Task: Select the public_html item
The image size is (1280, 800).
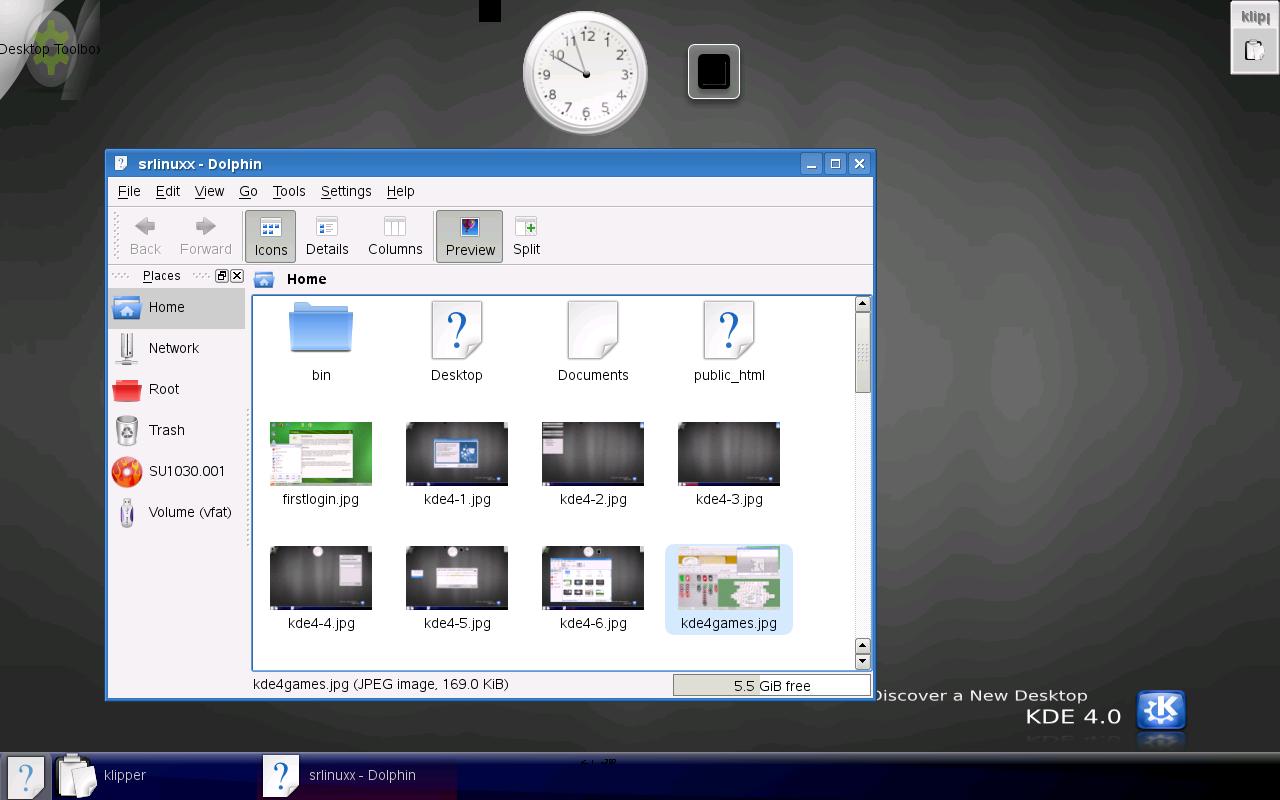Action: 729,342
